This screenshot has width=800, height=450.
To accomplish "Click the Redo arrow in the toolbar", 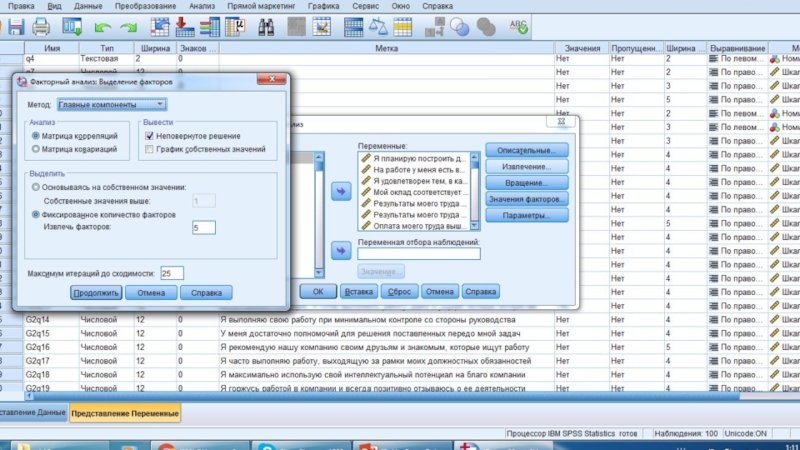I will point(128,26).
